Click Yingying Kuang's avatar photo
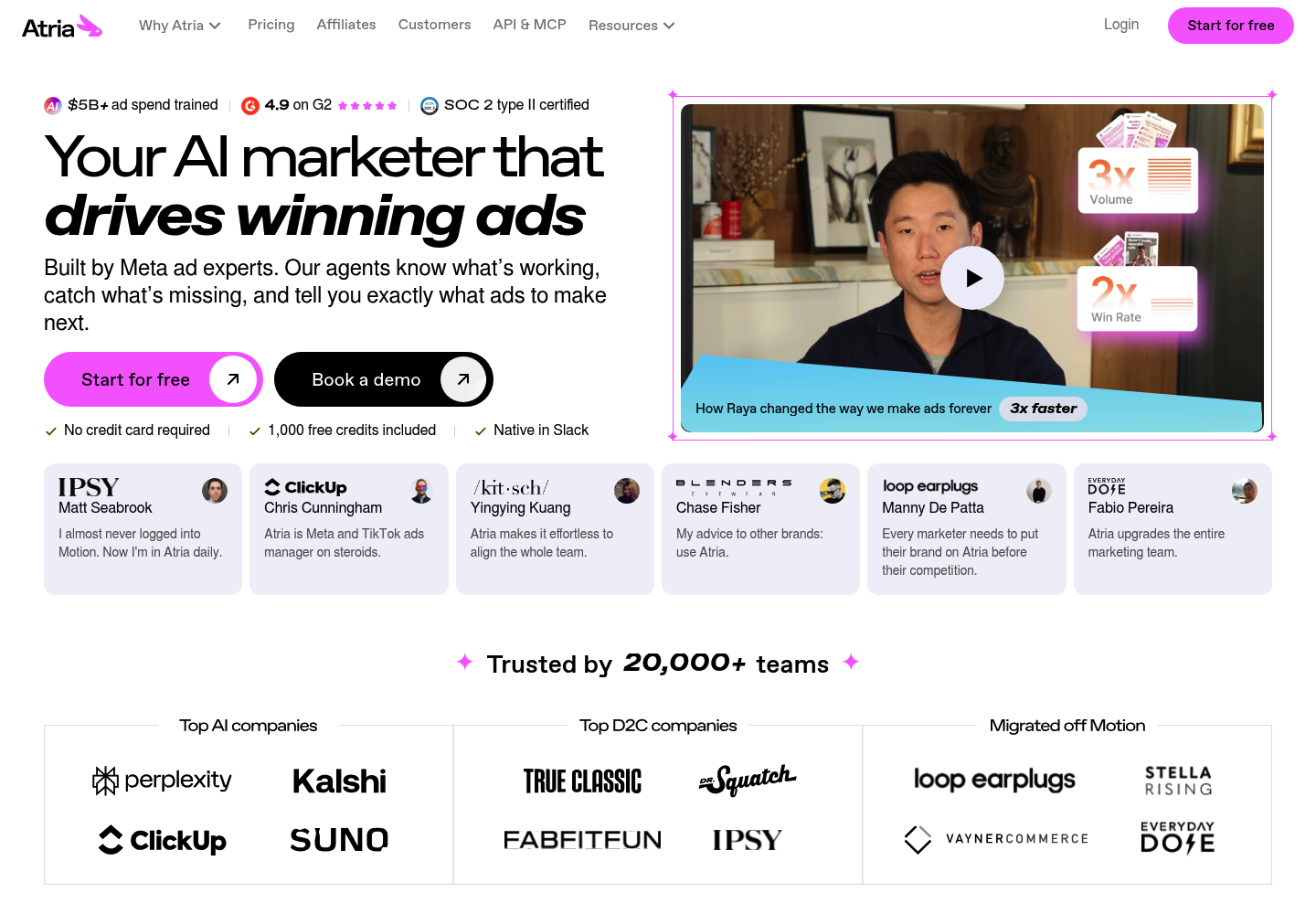The image size is (1316, 914). pos(627,491)
